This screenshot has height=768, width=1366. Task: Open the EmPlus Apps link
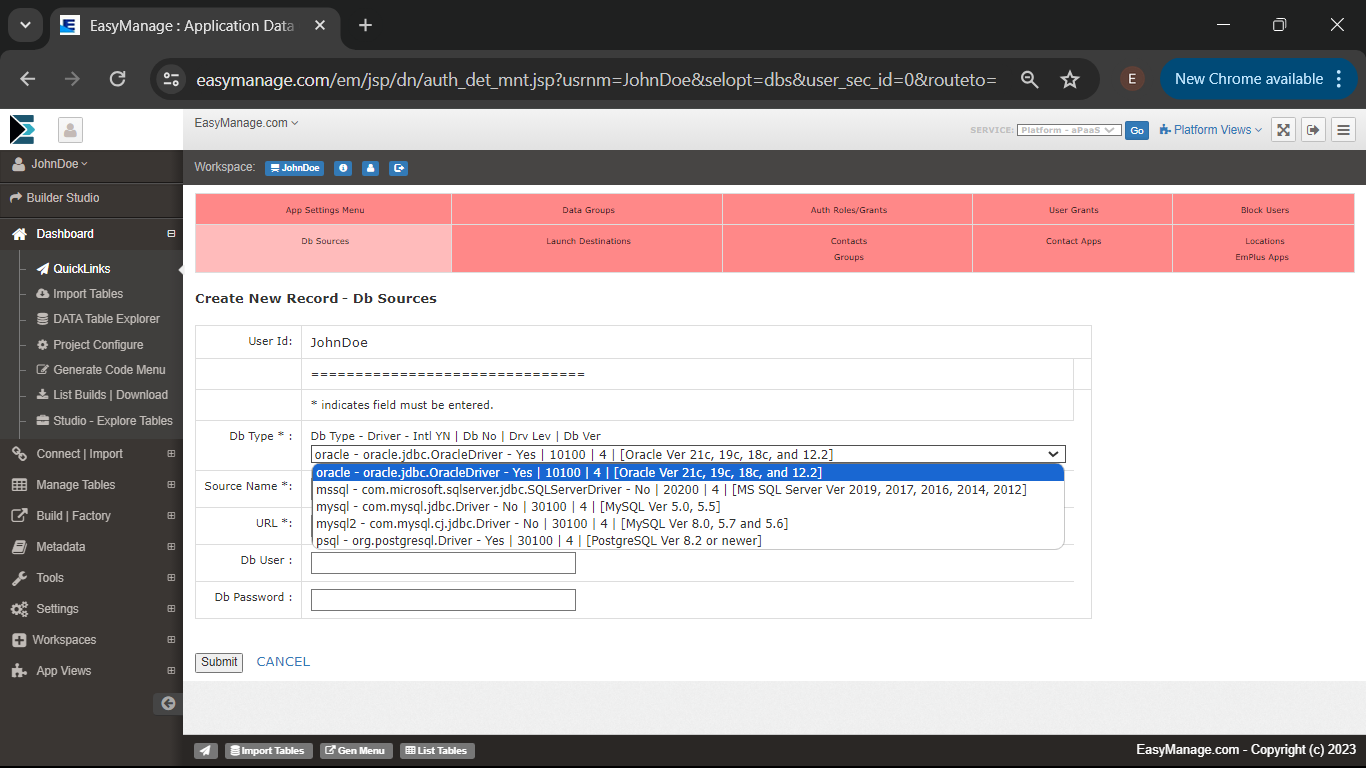point(1264,257)
